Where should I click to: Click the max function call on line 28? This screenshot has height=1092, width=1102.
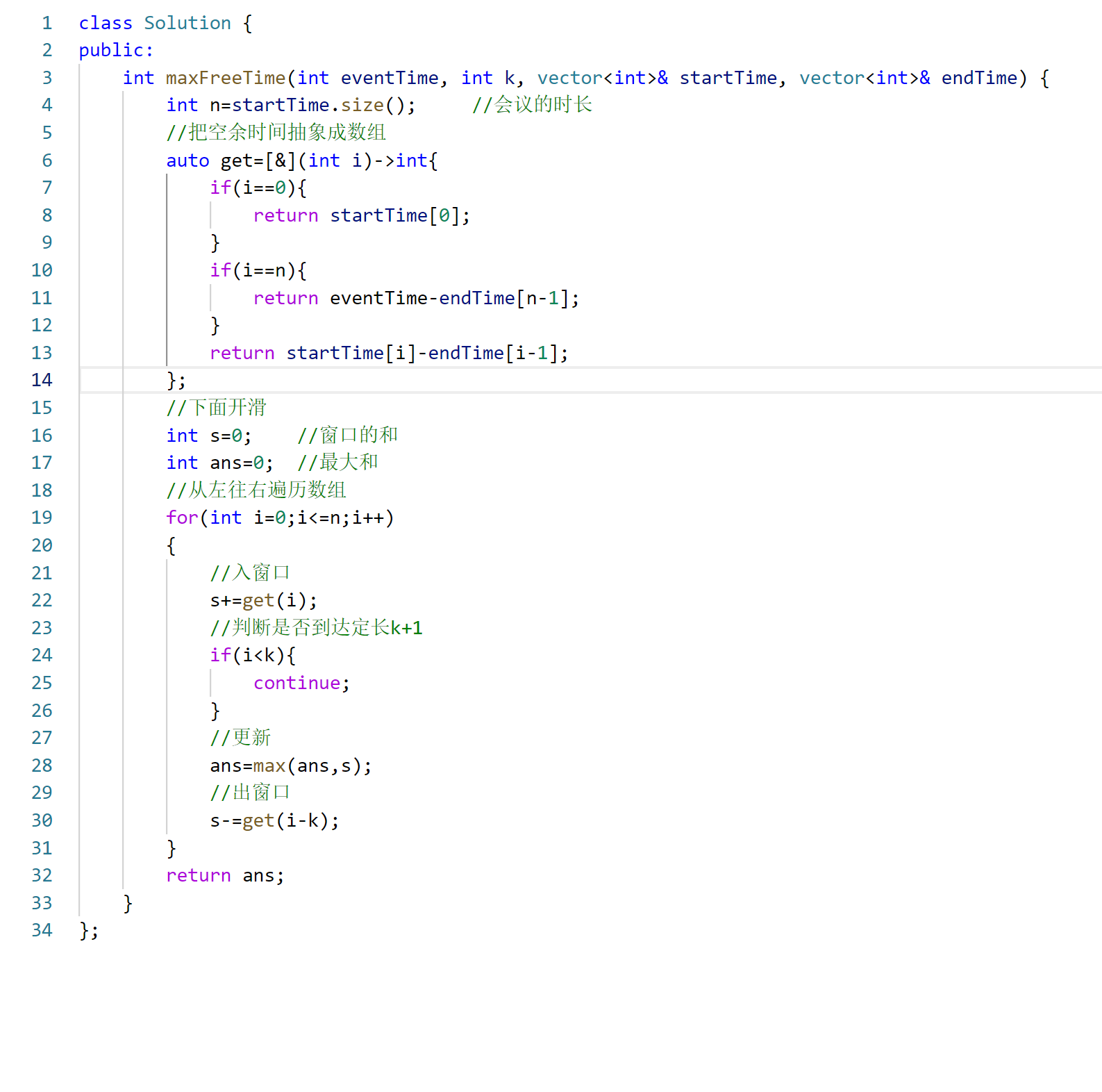pyautogui.click(x=269, y=766)
